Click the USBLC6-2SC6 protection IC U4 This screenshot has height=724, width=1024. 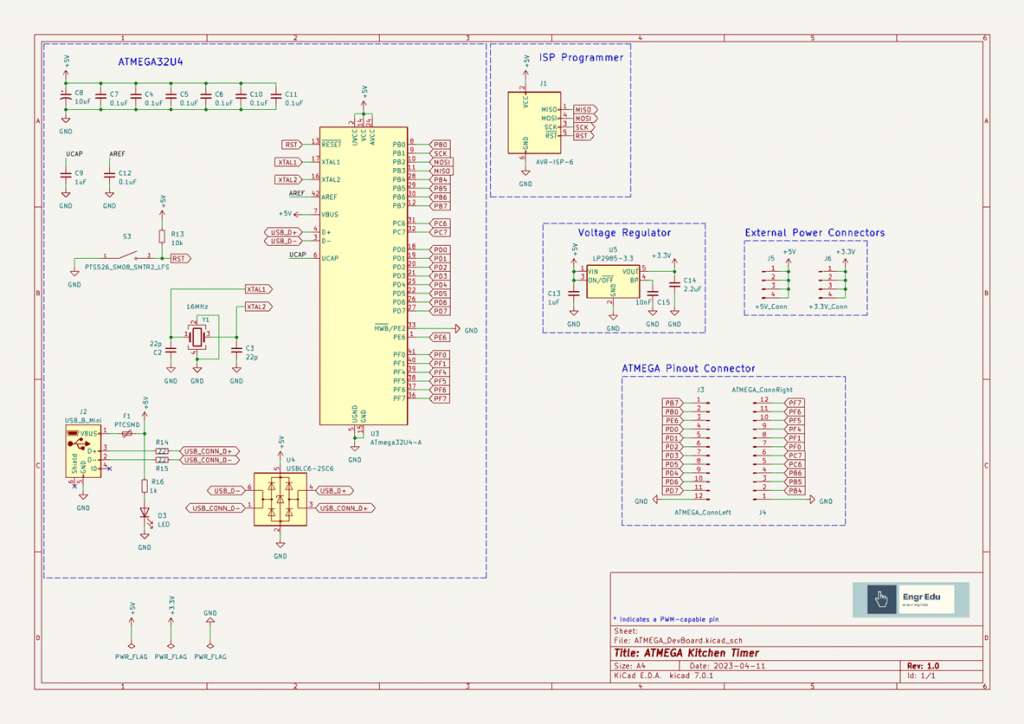pyautogui.click(x=279, y=499)
